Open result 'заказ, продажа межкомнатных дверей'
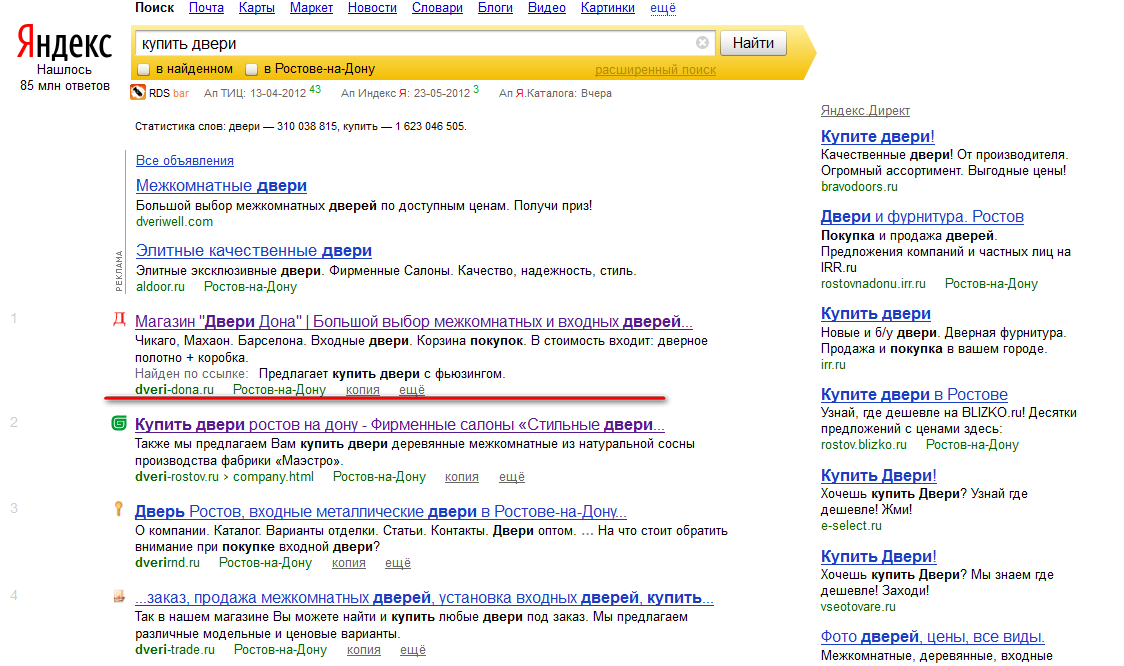1124x666 pixels. tap(424, 598)
